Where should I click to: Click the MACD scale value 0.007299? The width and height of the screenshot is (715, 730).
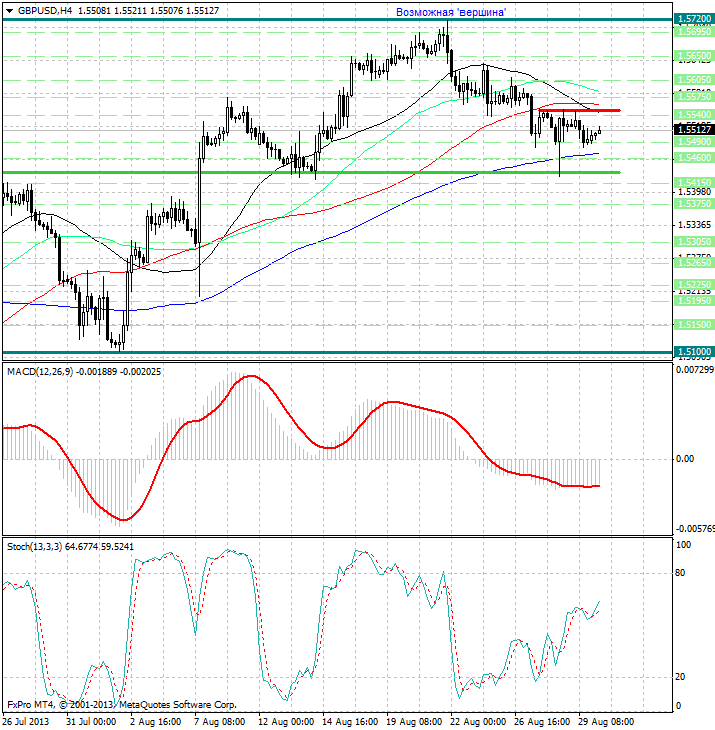click(695, 370)
